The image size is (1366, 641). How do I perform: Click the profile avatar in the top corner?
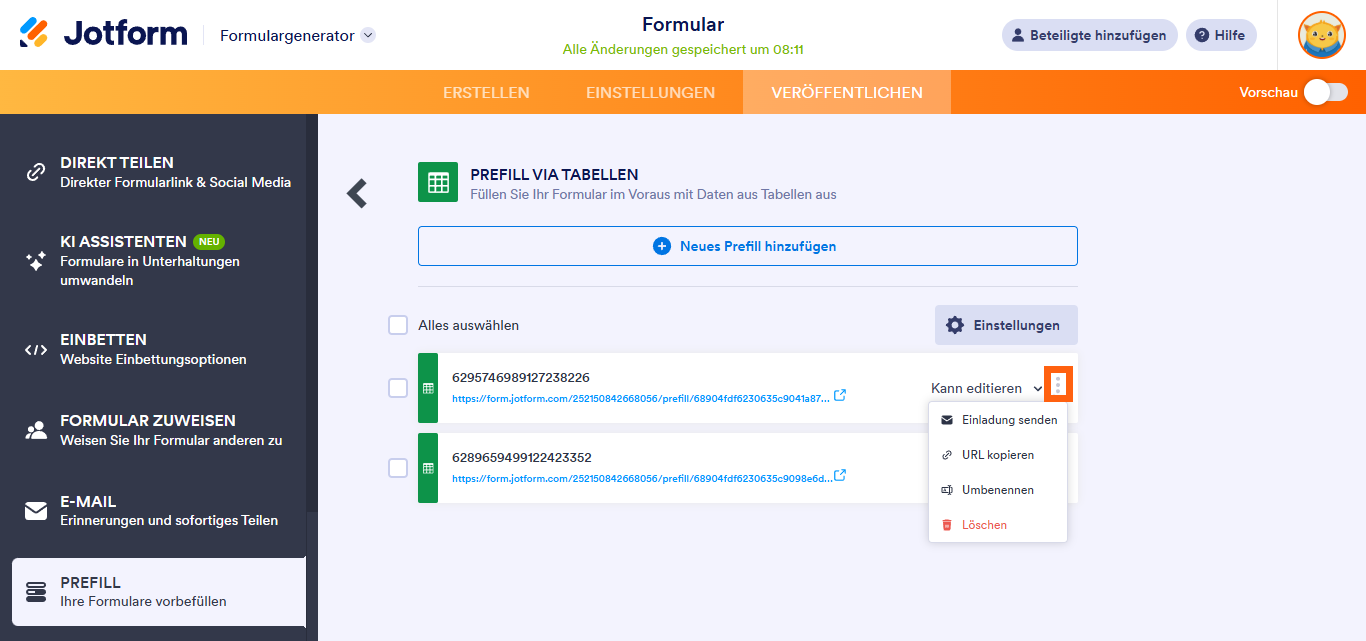click(x=1321, y=34)
